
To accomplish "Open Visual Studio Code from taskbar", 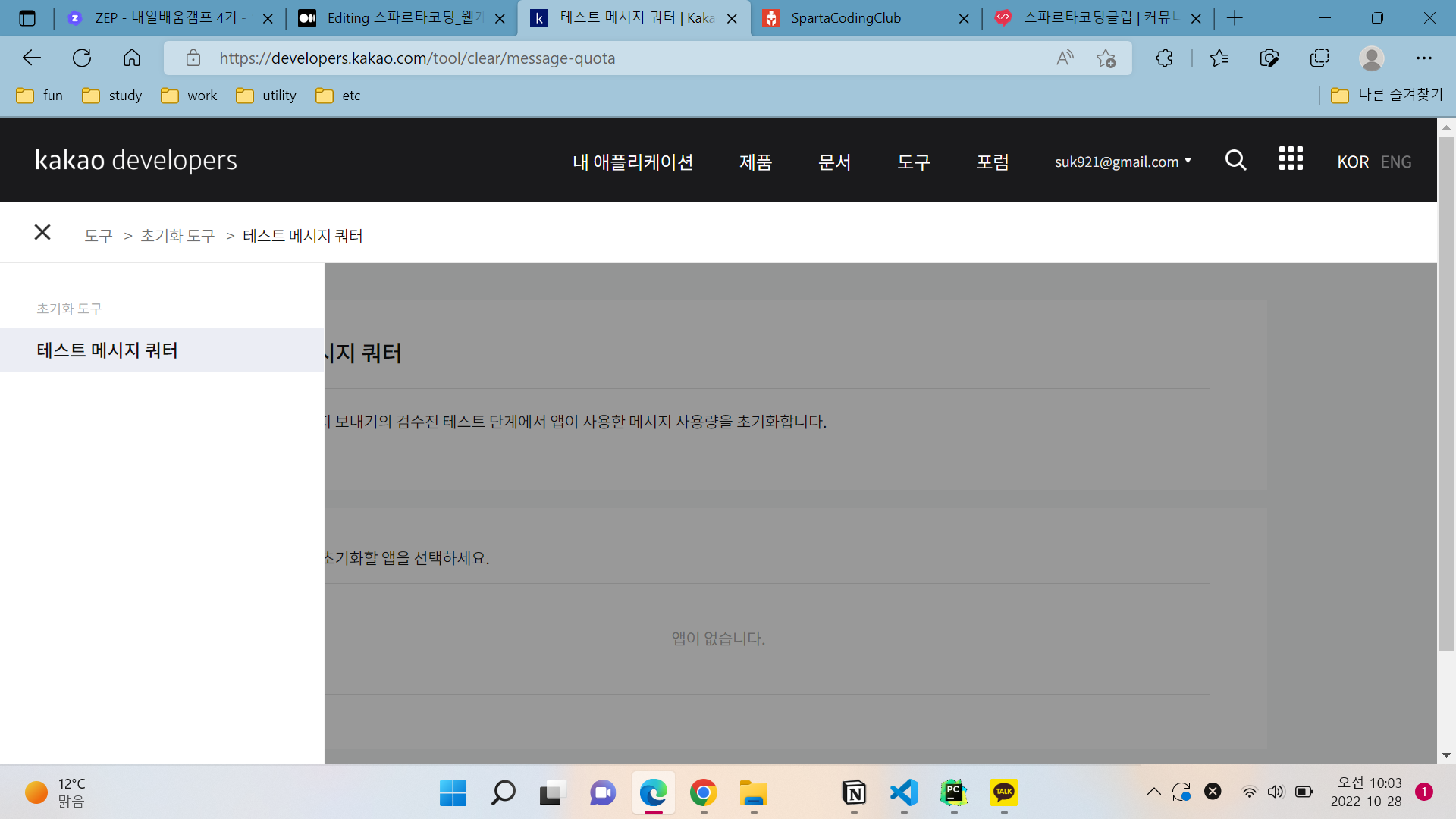I will [904, 793].
